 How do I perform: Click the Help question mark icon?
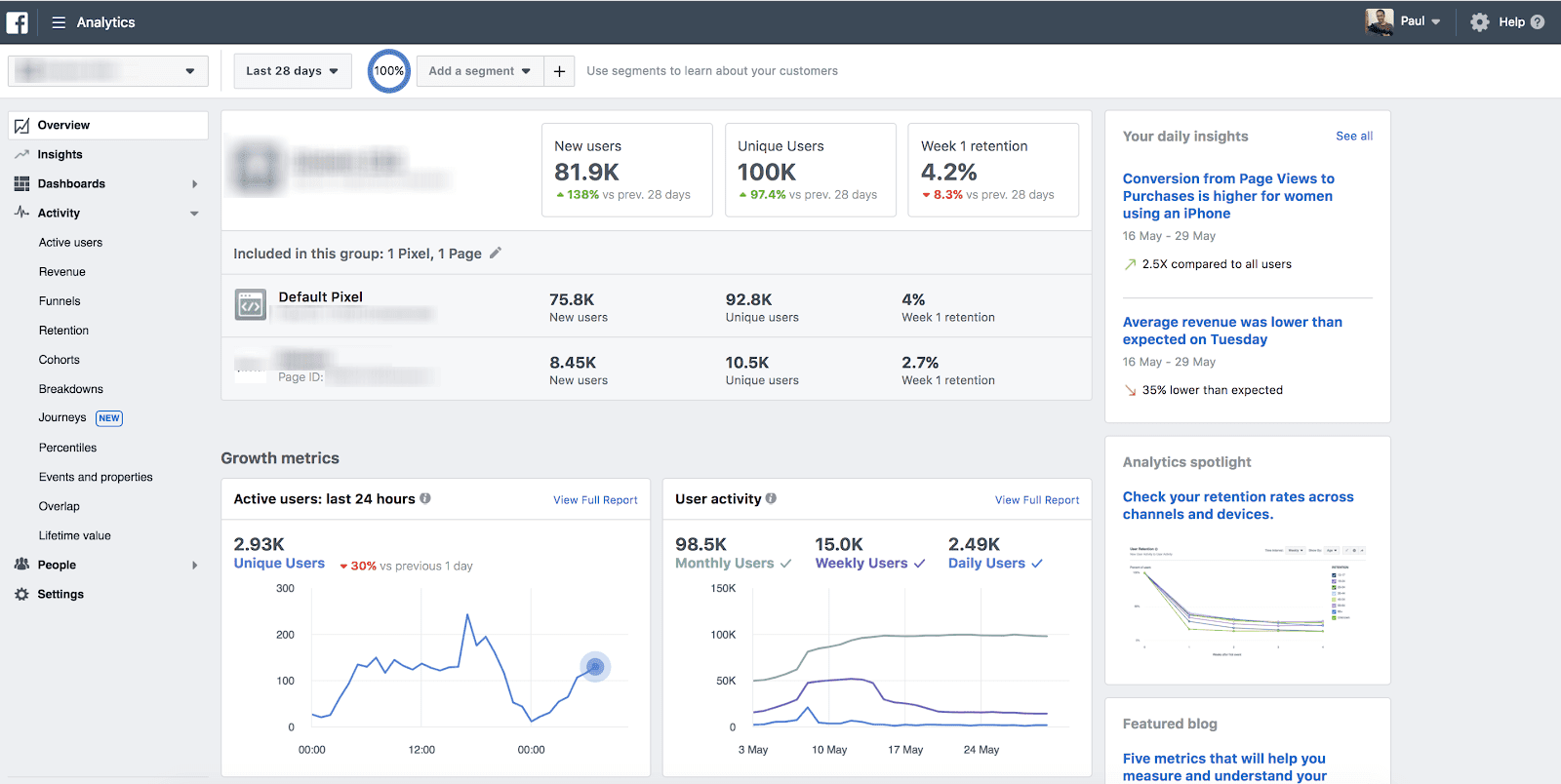1538,22
